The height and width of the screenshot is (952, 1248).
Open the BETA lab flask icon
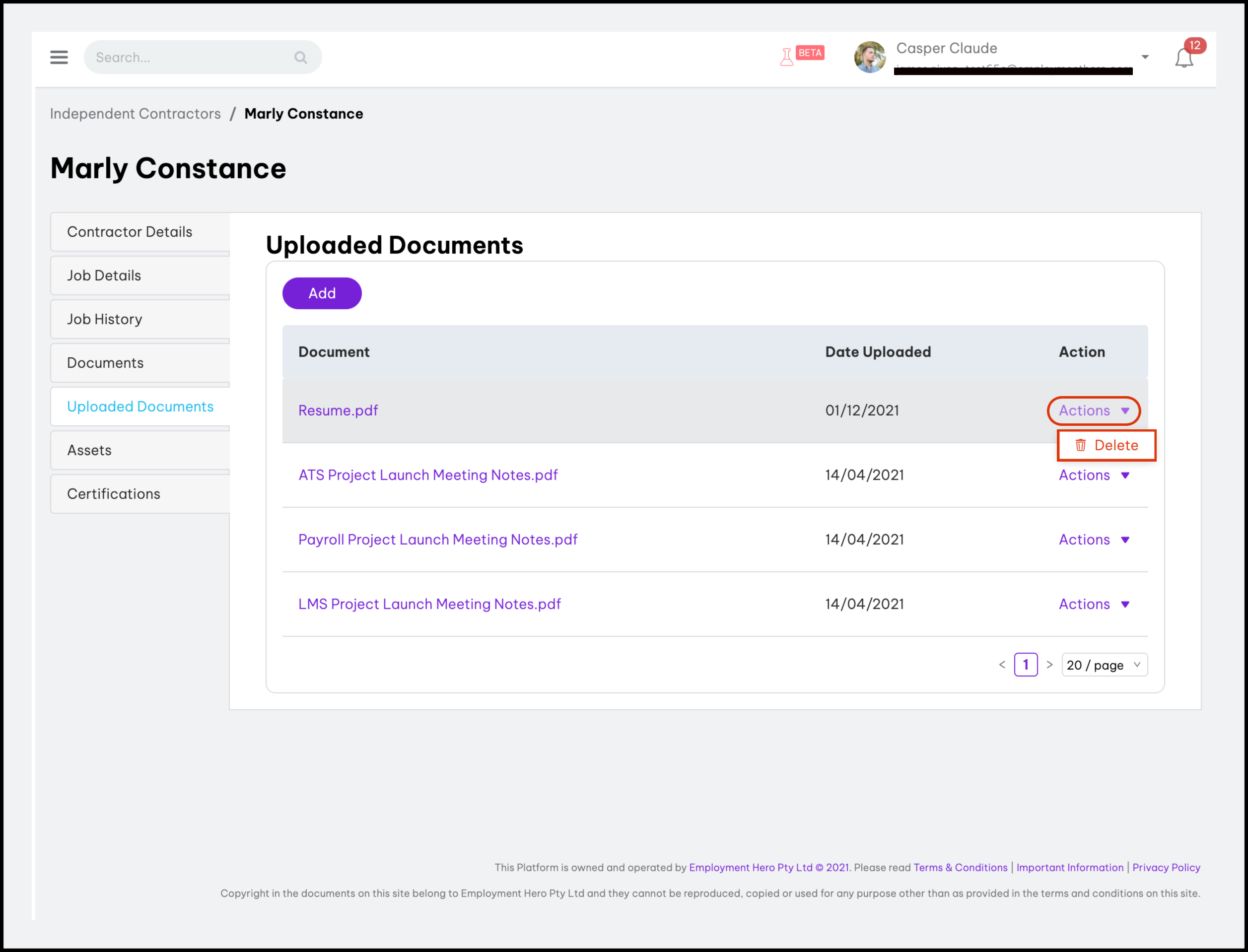coord(787,57)
